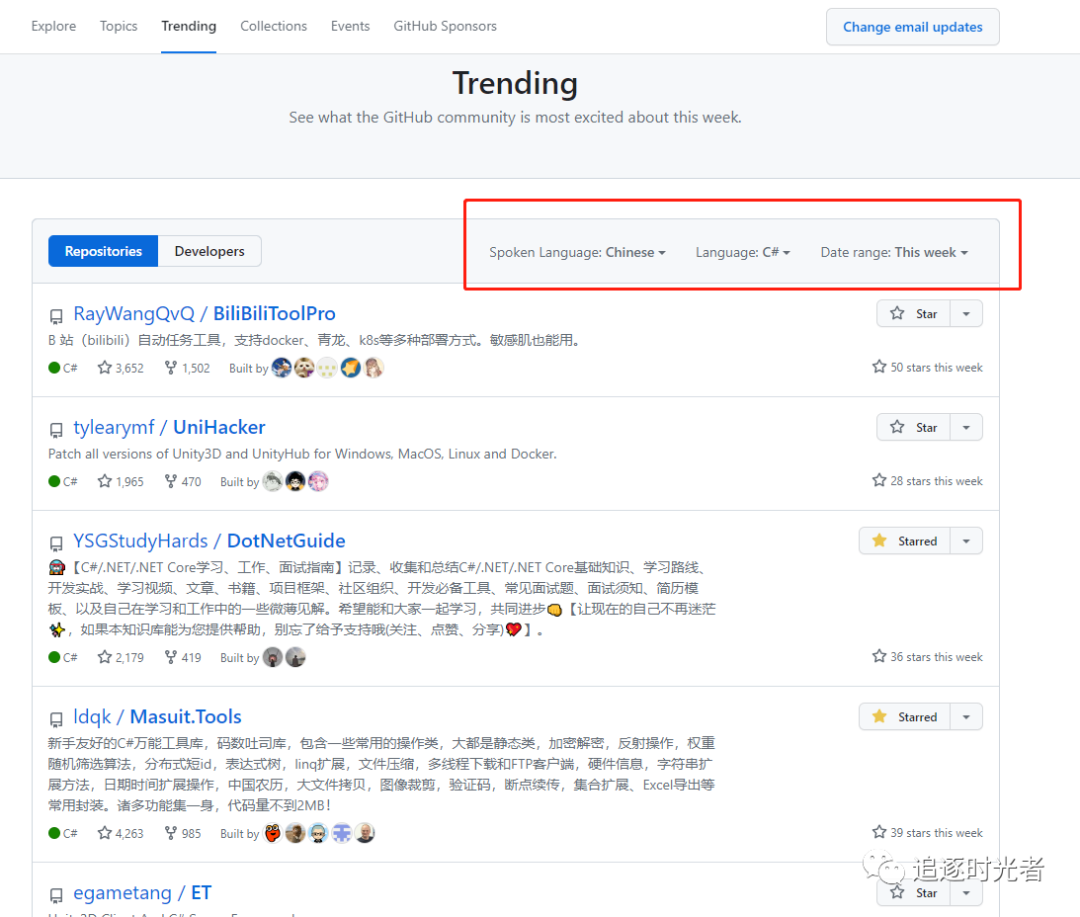Image resolution: width=1080 pixels, height=917 pixels.
Task: Open ldqk / Masuit.Tools repository
Action: coord(158,717)
